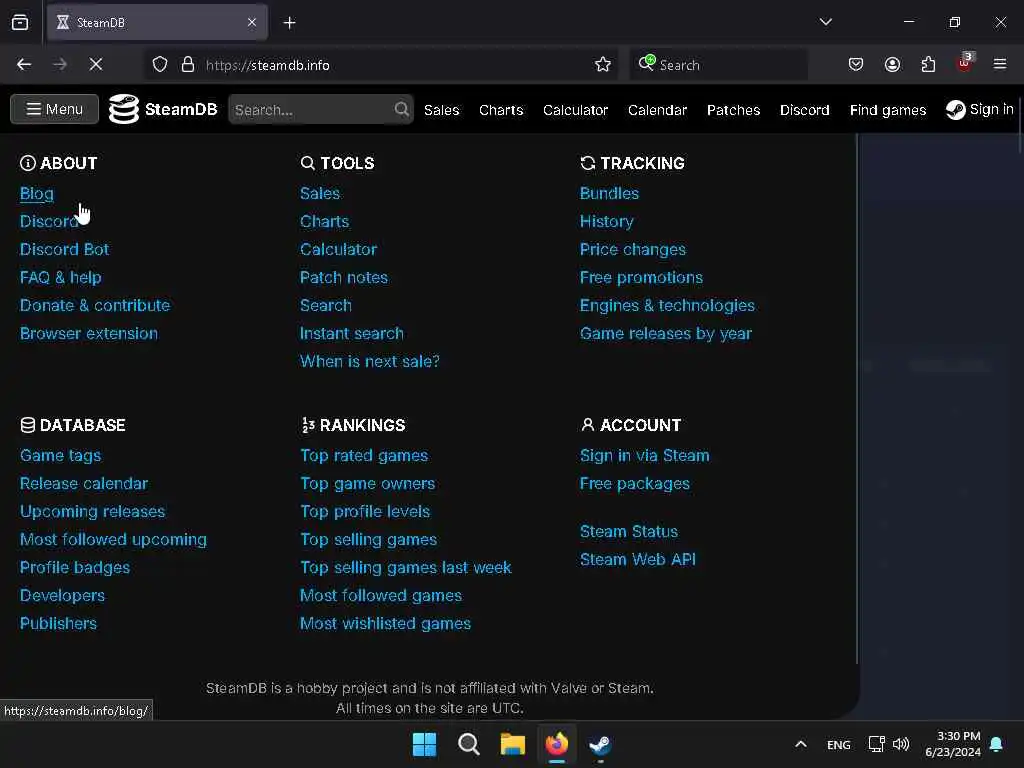Click the tracking protection shield icon

160,65
